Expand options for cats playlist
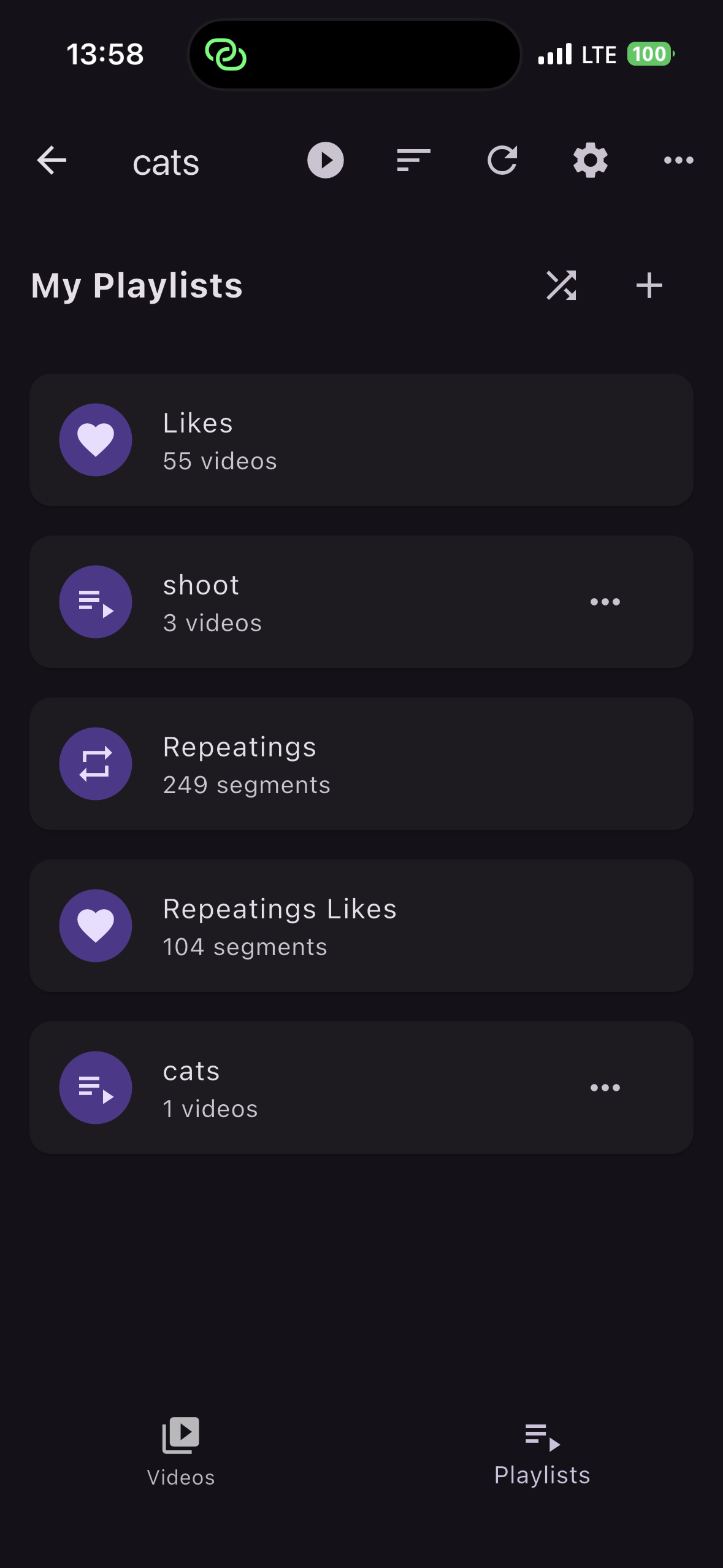Viewport: 723px width, 1568px height. pyautogui.click(x=605, y=1088)
